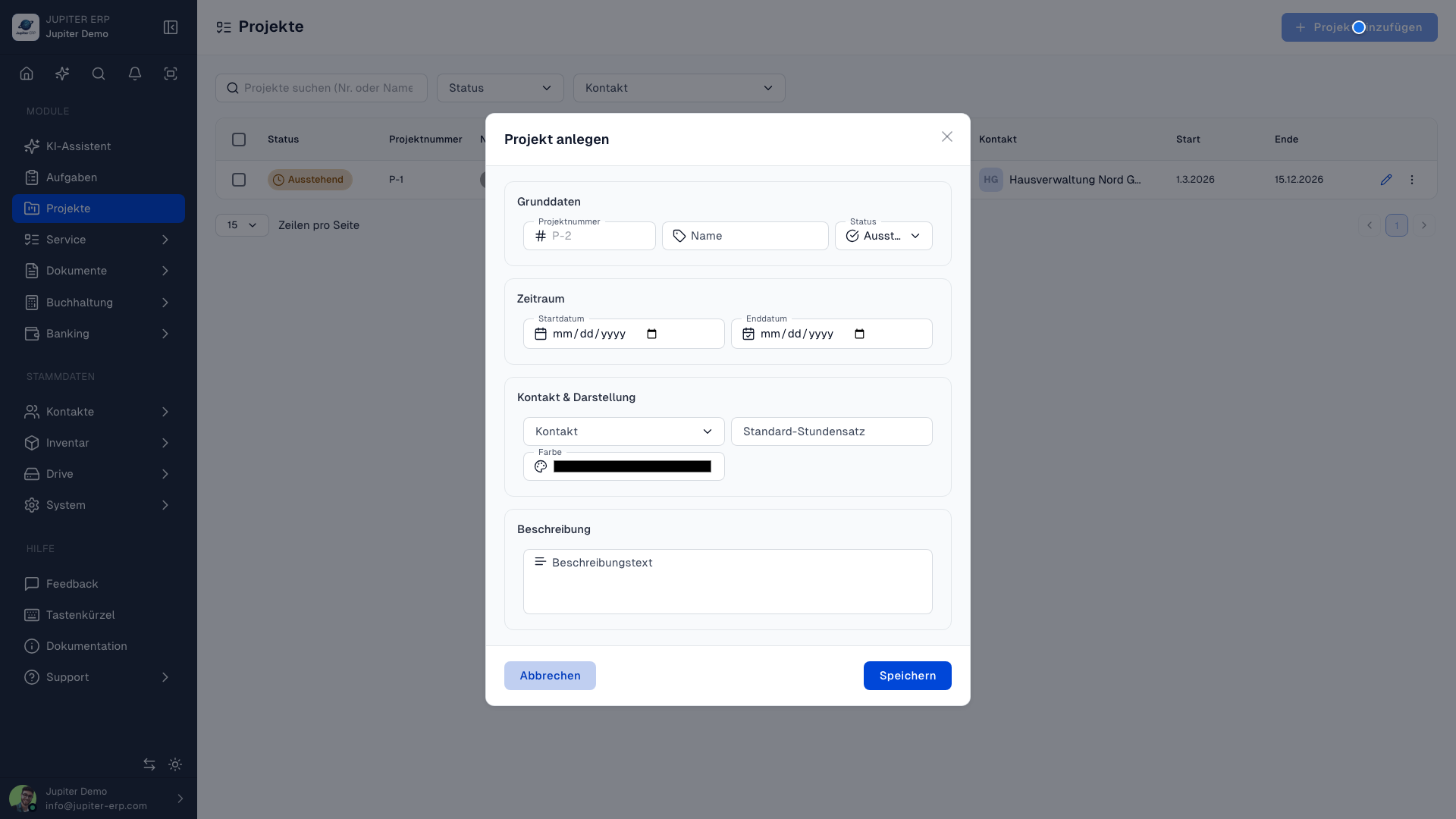1456x819 pixels.
Task: Collapse the sidebar panel icon
Action: (x=171, y=27)
